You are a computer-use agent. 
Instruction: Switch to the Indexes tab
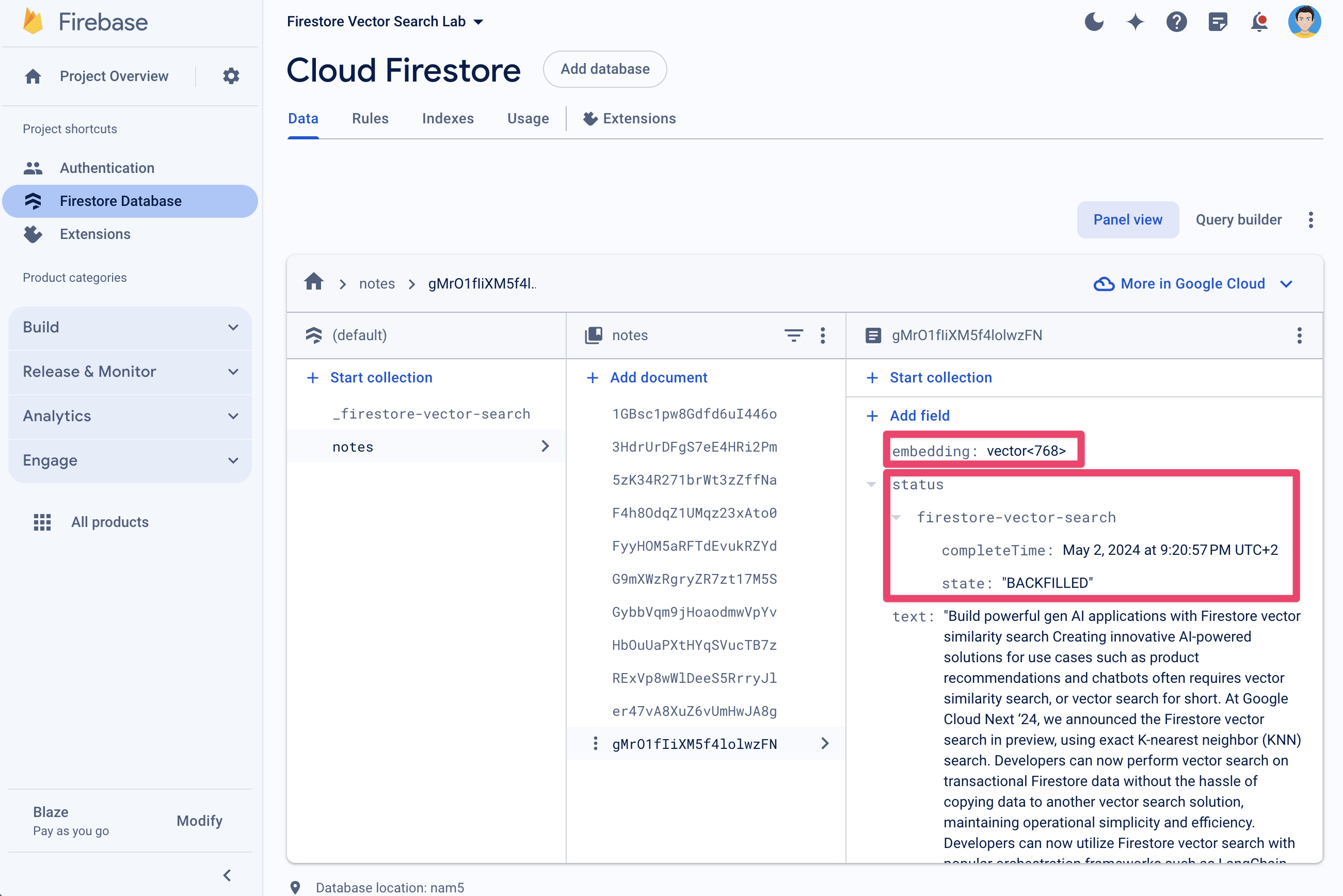click(448, 119)
